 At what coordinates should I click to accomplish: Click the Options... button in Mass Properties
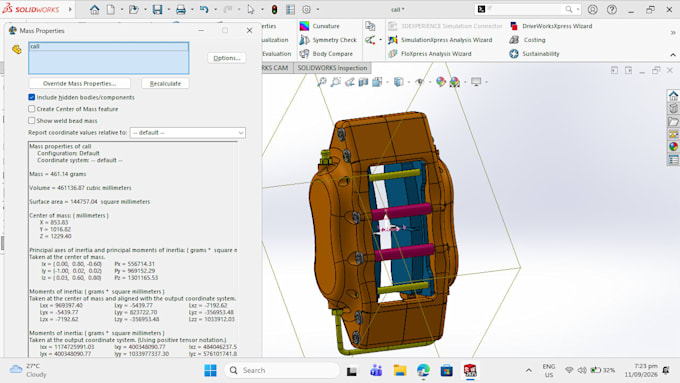(227, 58)
